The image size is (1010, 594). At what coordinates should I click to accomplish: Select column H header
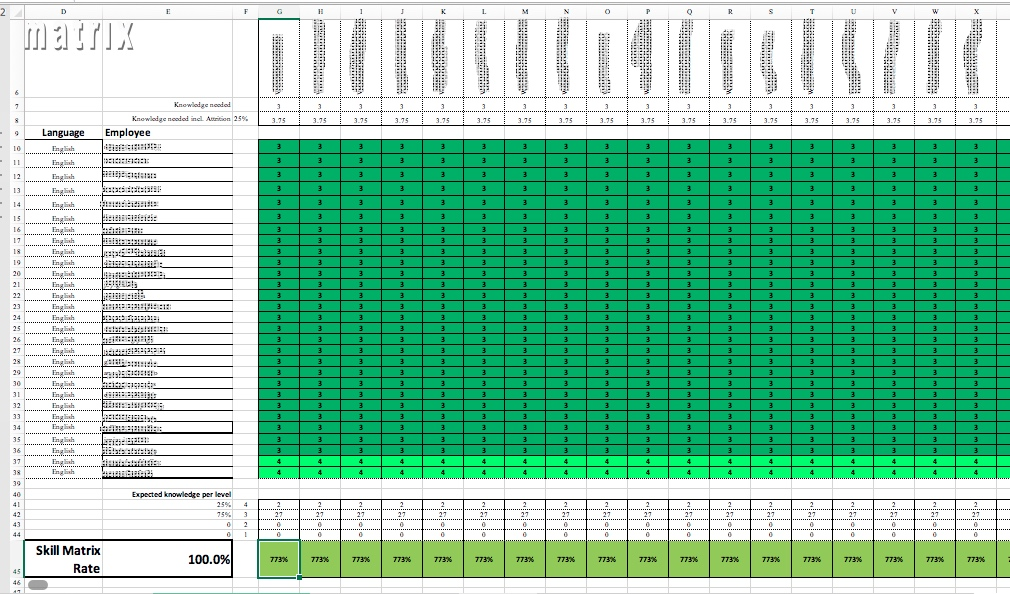pos(320,12)
